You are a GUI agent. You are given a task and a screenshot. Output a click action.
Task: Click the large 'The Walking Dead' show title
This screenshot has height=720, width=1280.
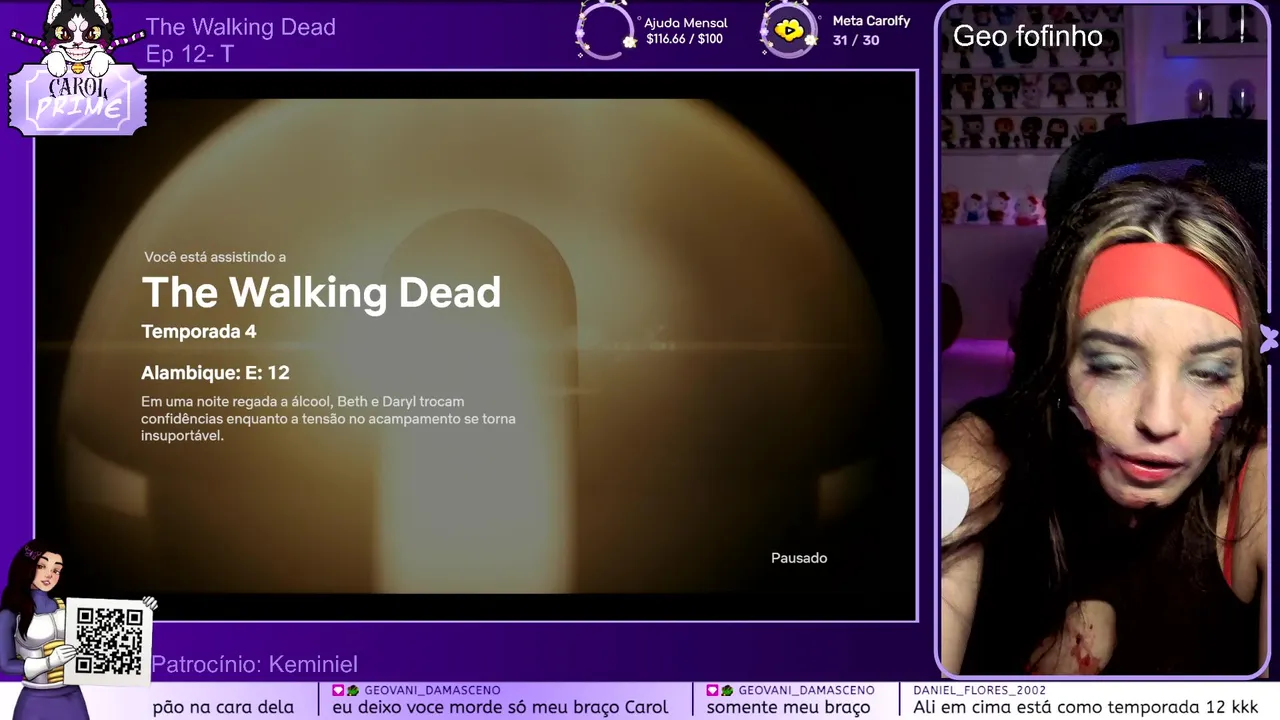click(321, 293)
